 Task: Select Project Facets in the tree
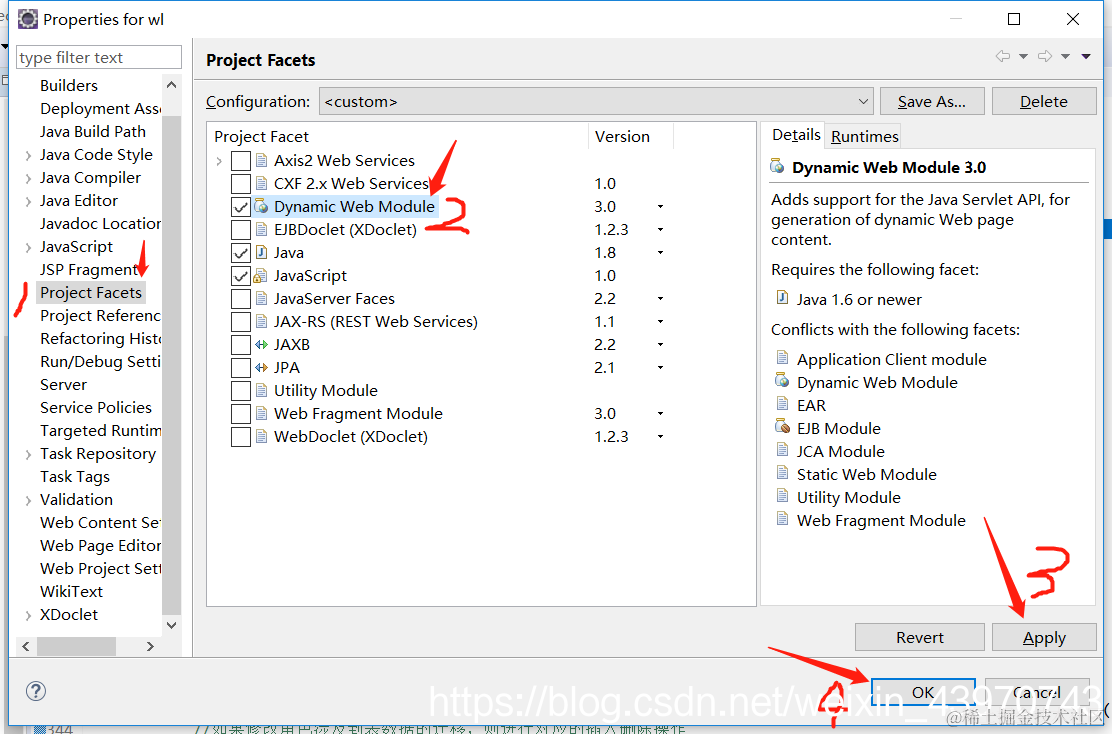pos(91,292)
